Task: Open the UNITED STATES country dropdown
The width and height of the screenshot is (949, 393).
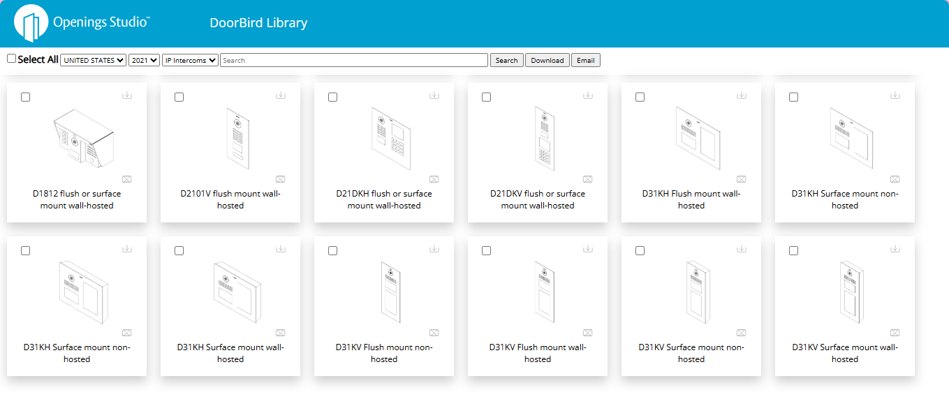Action: 93,61
